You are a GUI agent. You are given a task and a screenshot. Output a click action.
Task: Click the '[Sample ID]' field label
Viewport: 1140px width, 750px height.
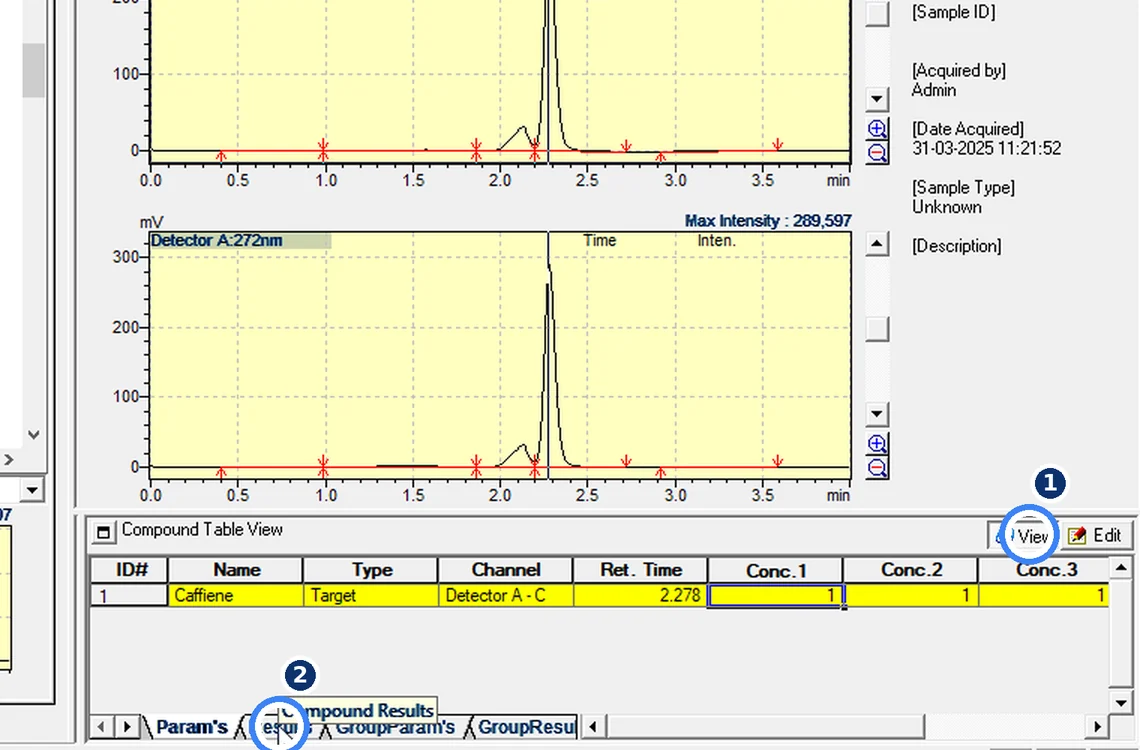coord(953,12)
